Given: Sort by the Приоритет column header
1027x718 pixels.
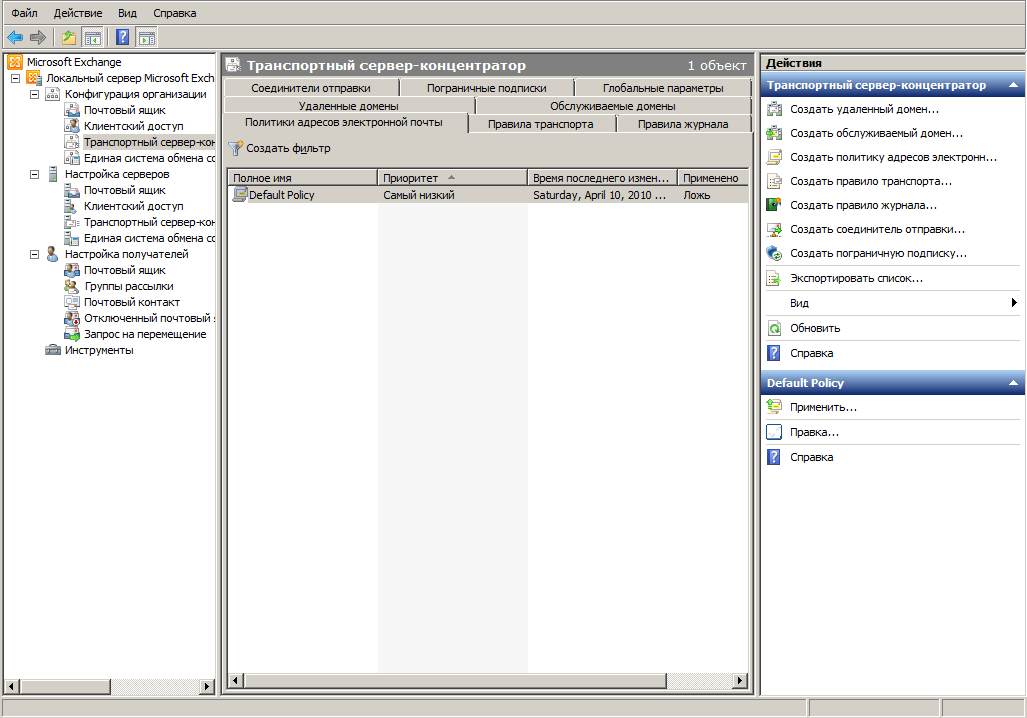Looking at the screenshot, I should [x=453, y=178].
